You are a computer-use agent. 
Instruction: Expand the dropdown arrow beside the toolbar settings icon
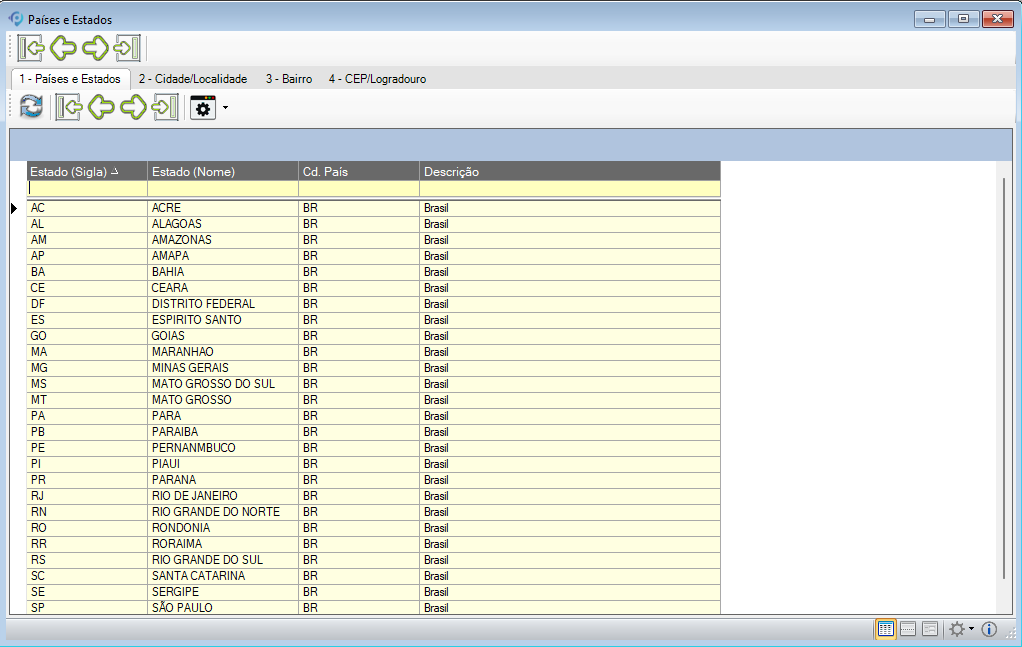[225, 108]
